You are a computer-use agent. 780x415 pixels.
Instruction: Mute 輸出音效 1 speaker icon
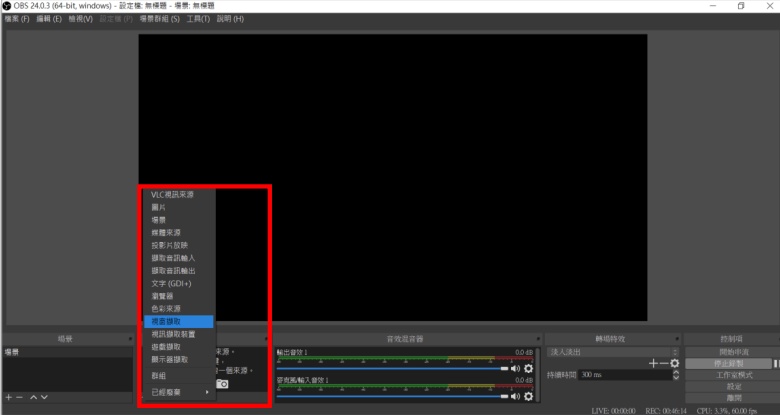515,368
